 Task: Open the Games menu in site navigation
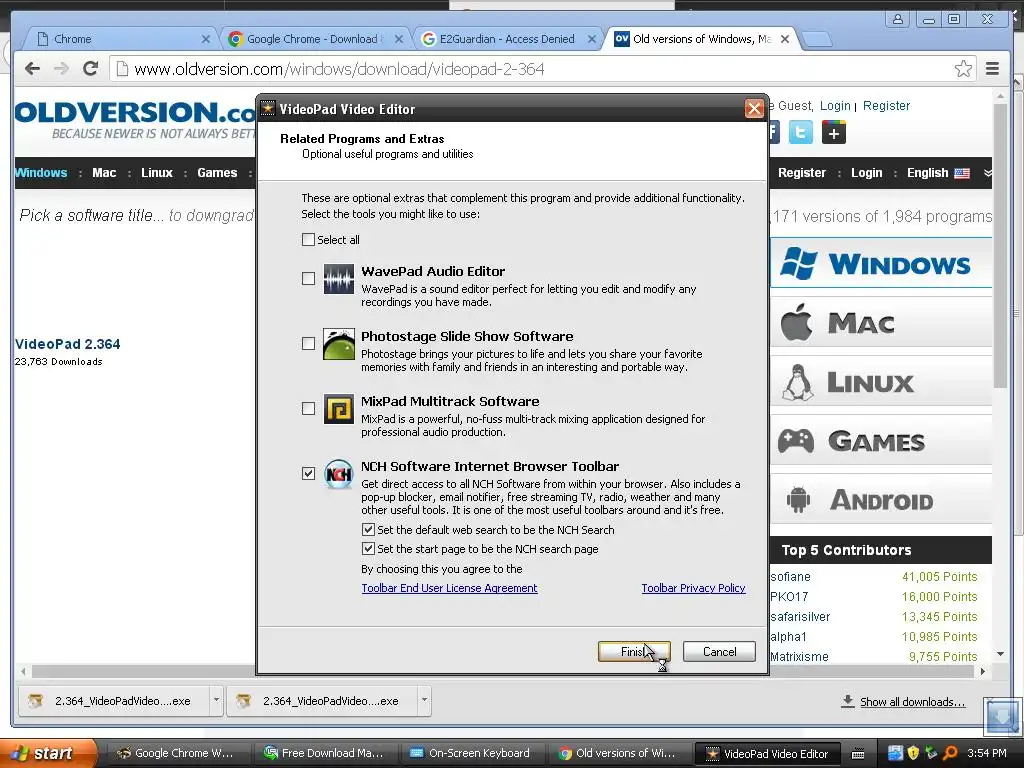click(217, 173)
